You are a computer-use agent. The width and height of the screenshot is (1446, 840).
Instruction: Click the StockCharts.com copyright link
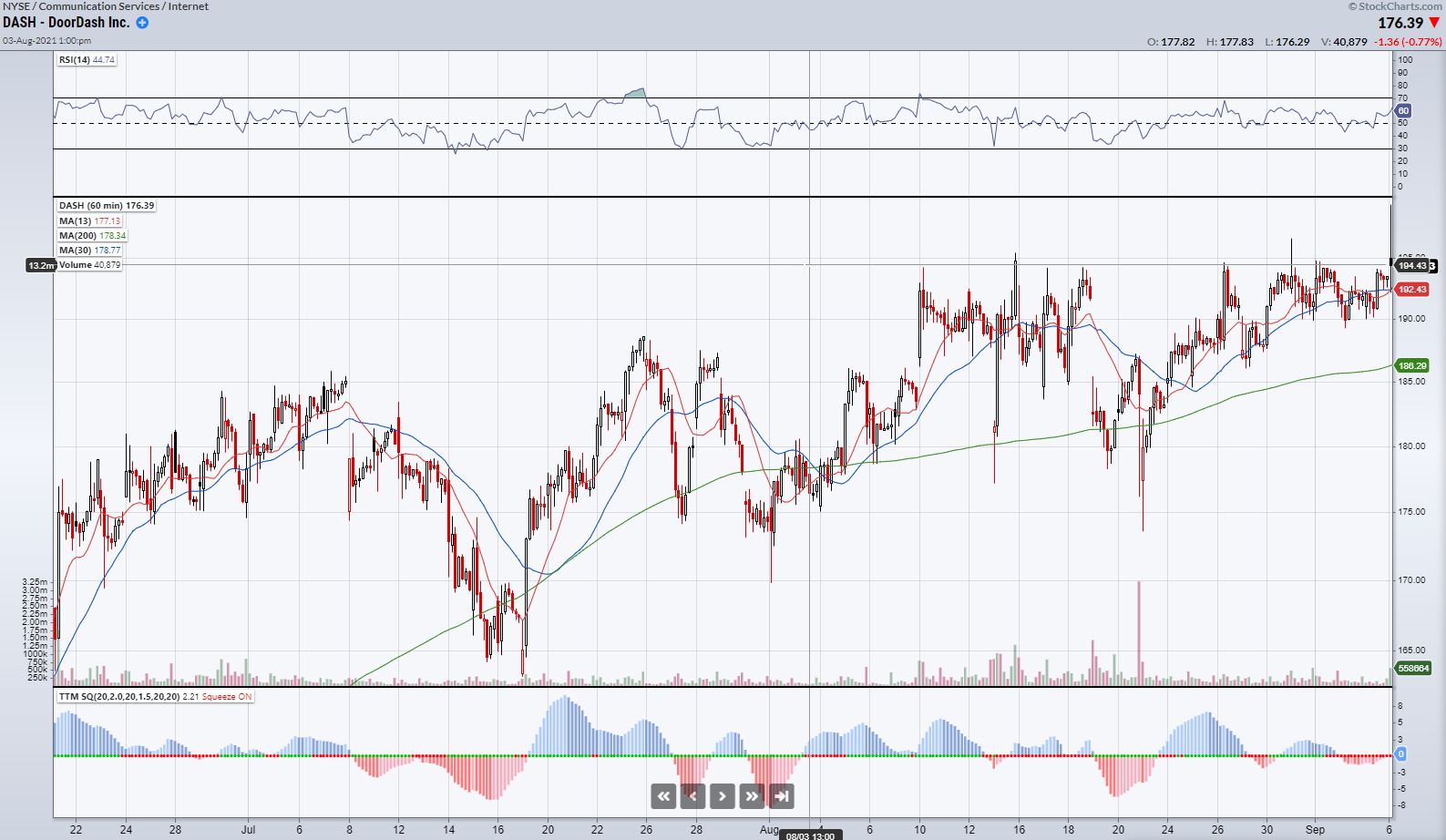click(x=1395, y=6)
